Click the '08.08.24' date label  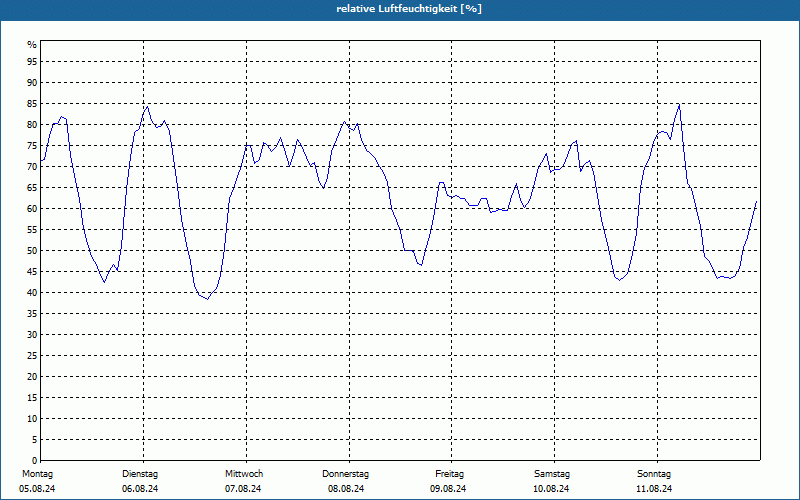point(346,489)
